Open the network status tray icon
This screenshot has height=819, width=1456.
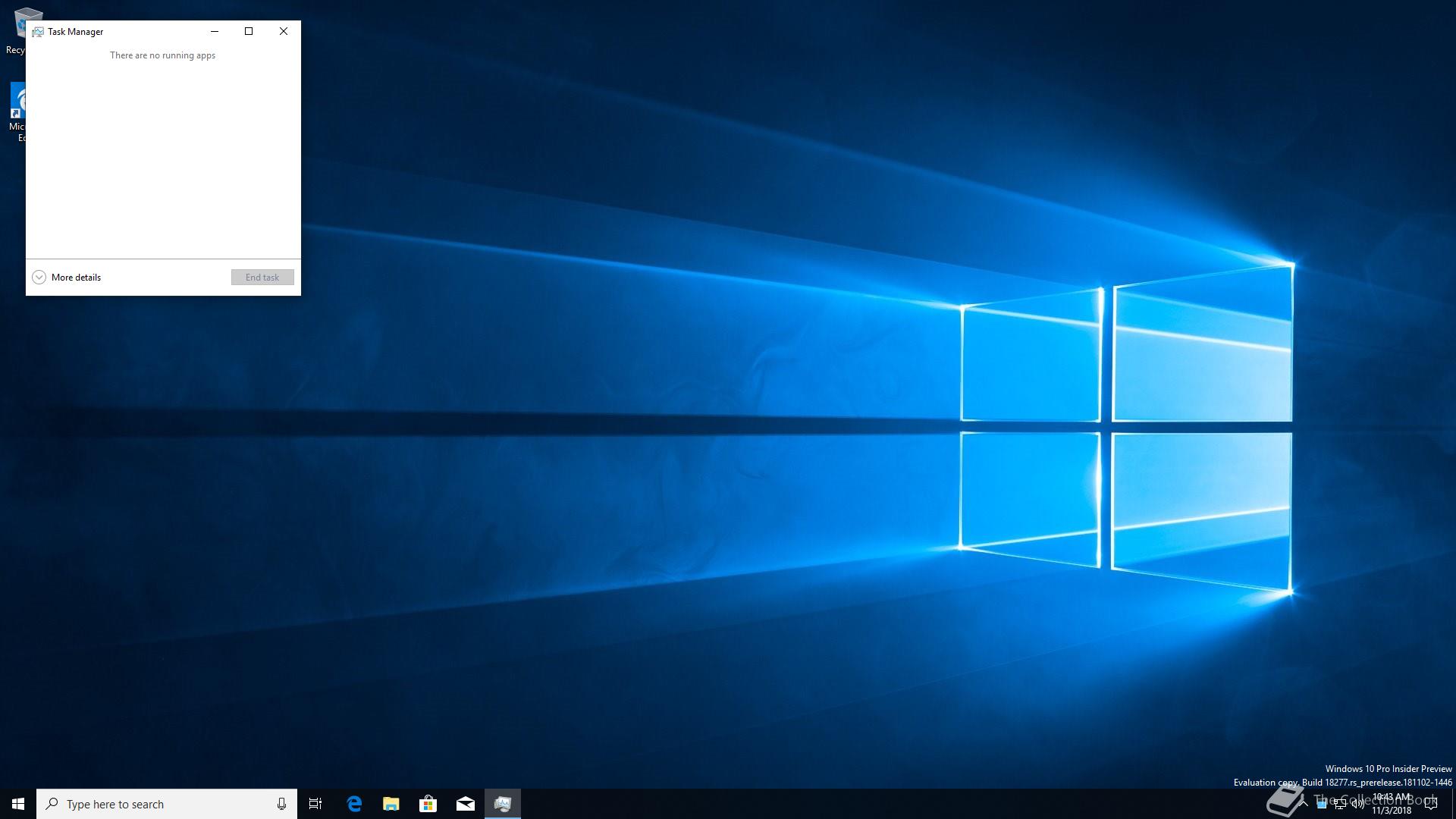[x=1340, y=805]
